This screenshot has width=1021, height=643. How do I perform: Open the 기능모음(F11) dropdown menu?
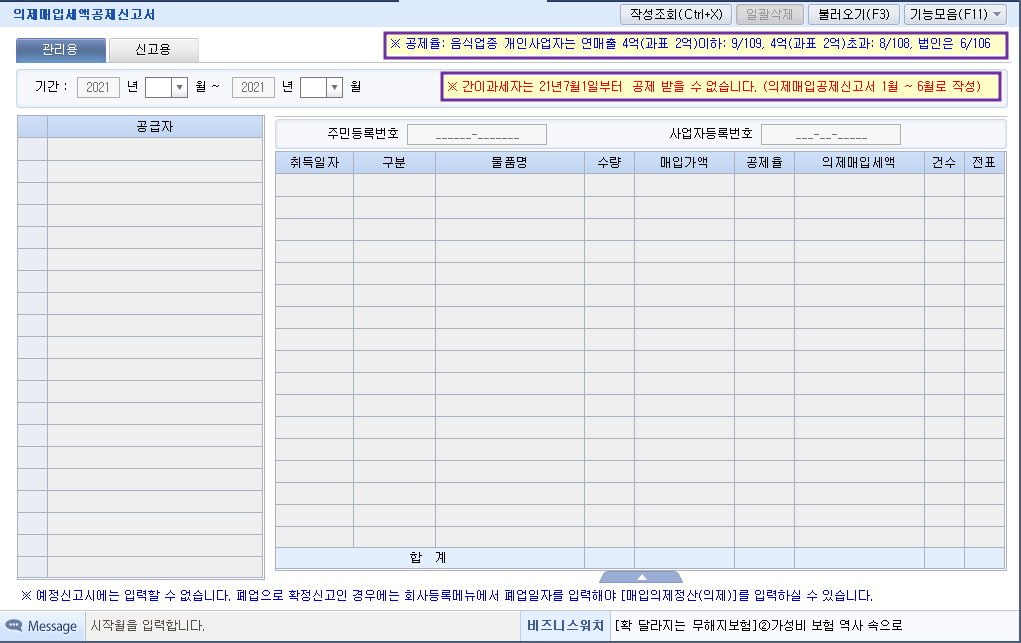click(x=955, y=14)
